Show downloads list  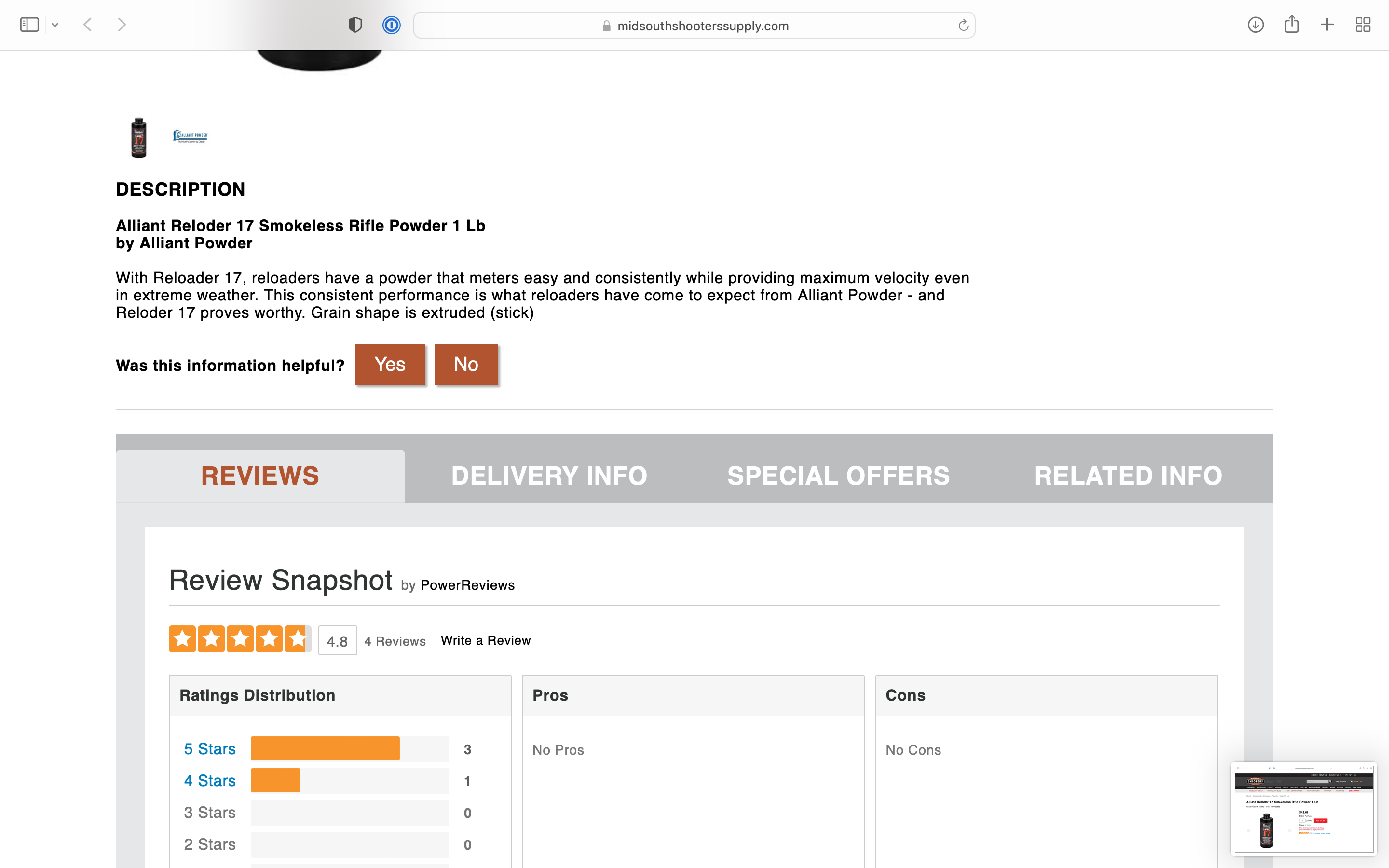pyautogui.click(x=1255, y=25)
